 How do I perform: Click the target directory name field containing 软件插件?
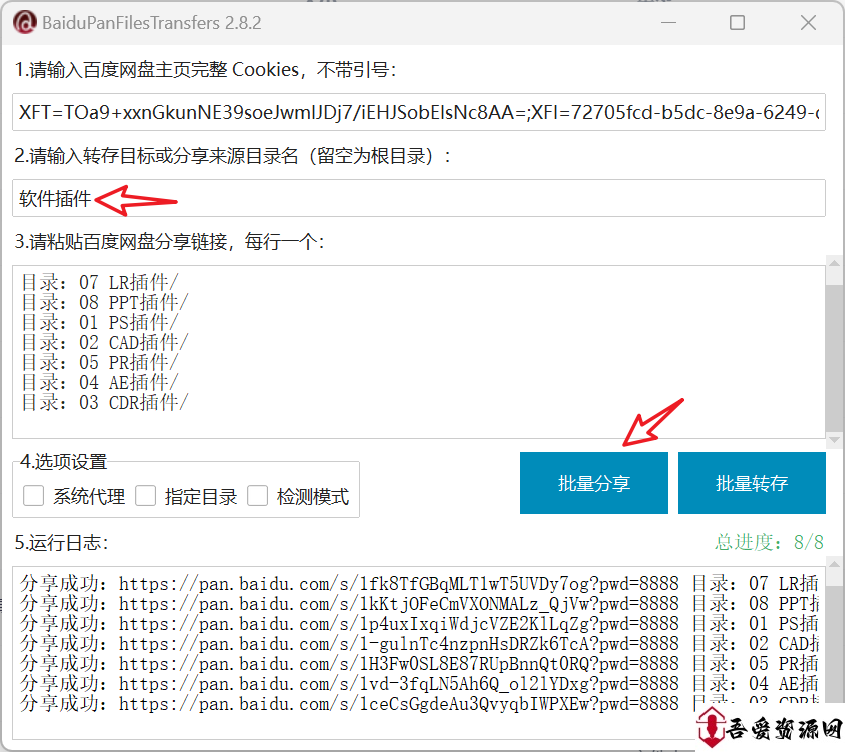pos(419,198)
